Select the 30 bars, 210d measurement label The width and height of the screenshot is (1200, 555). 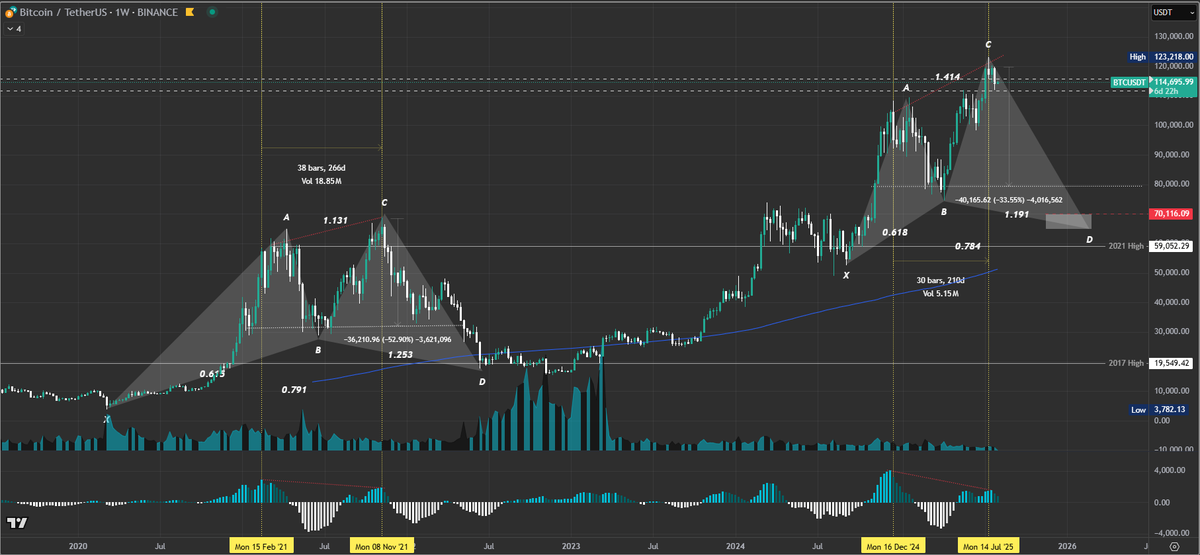coord(940,280)
